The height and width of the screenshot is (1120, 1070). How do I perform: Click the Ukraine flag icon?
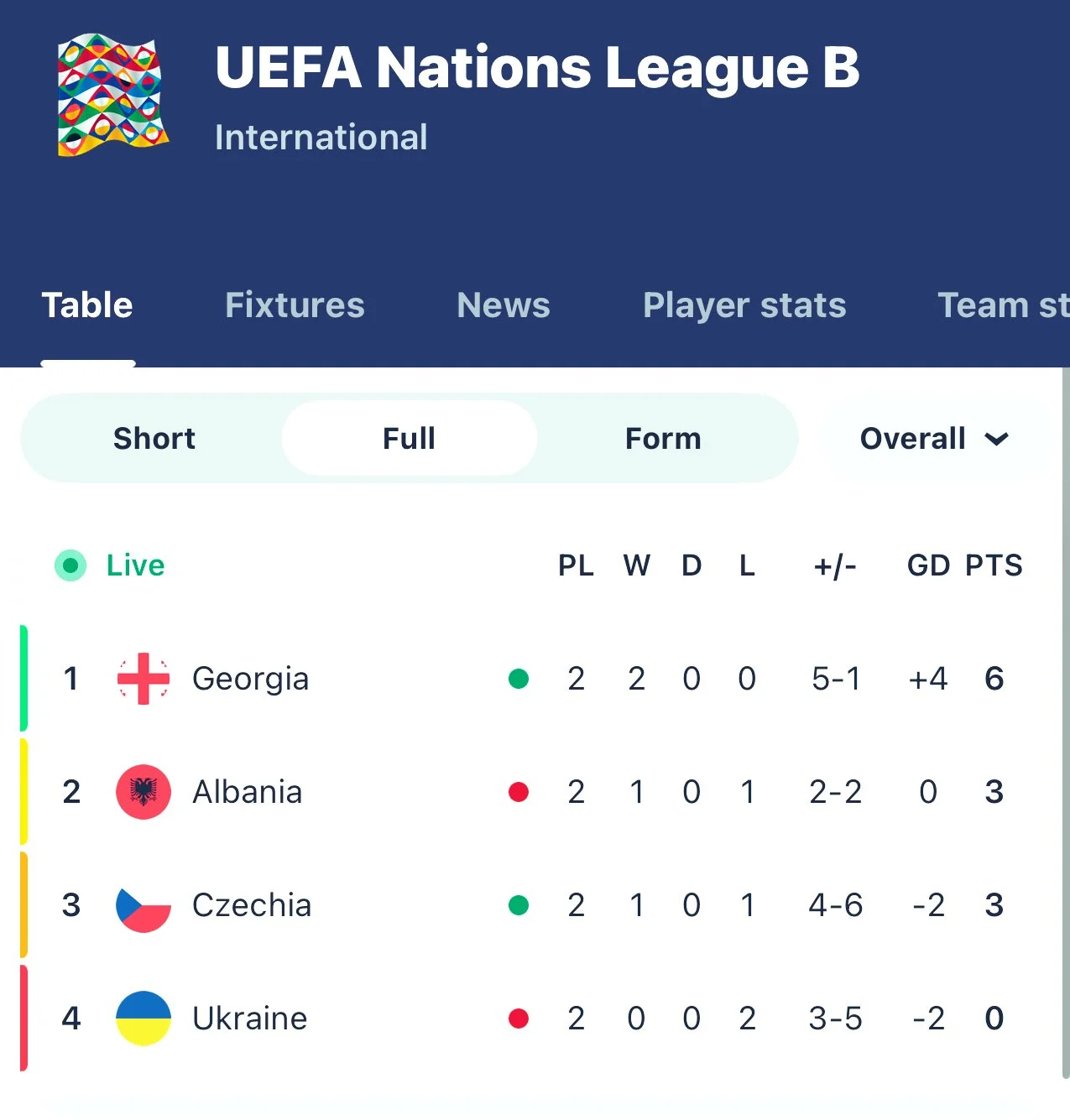[x=144, y=1018]
